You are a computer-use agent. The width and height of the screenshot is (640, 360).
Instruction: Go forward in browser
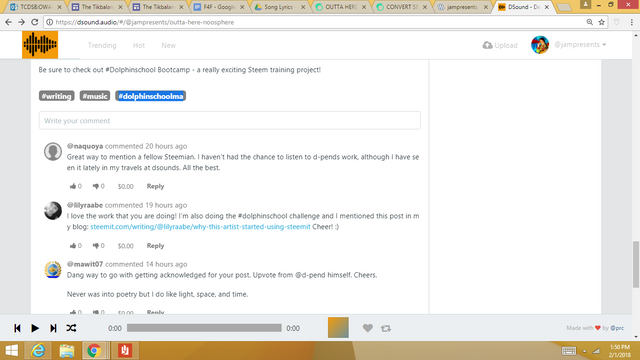coord(21,22)
